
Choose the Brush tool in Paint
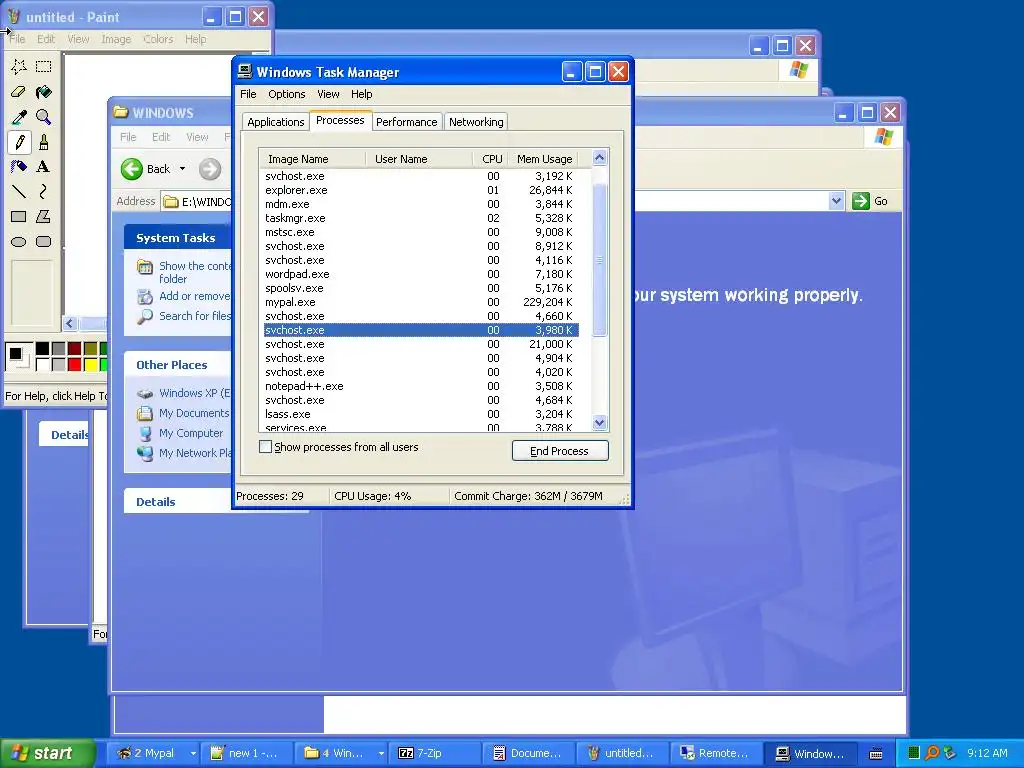(44, 142)
